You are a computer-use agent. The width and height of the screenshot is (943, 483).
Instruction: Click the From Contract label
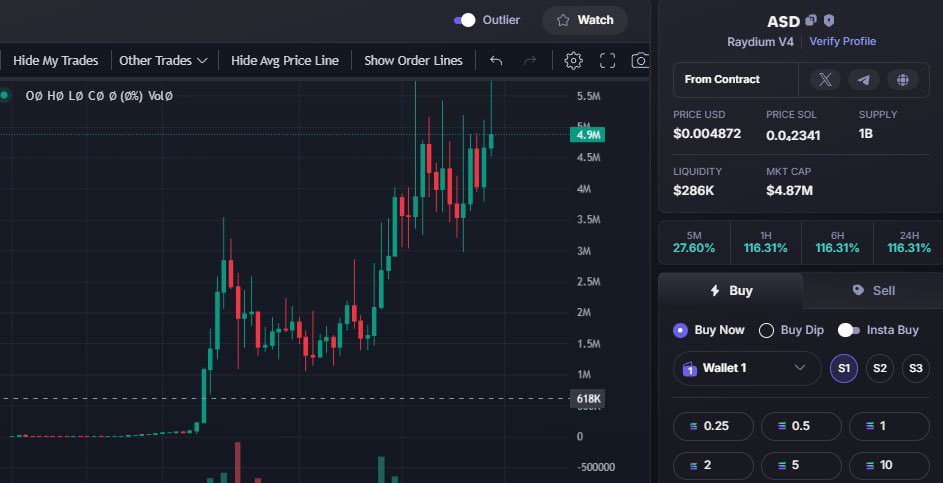[x=722, y=79]
